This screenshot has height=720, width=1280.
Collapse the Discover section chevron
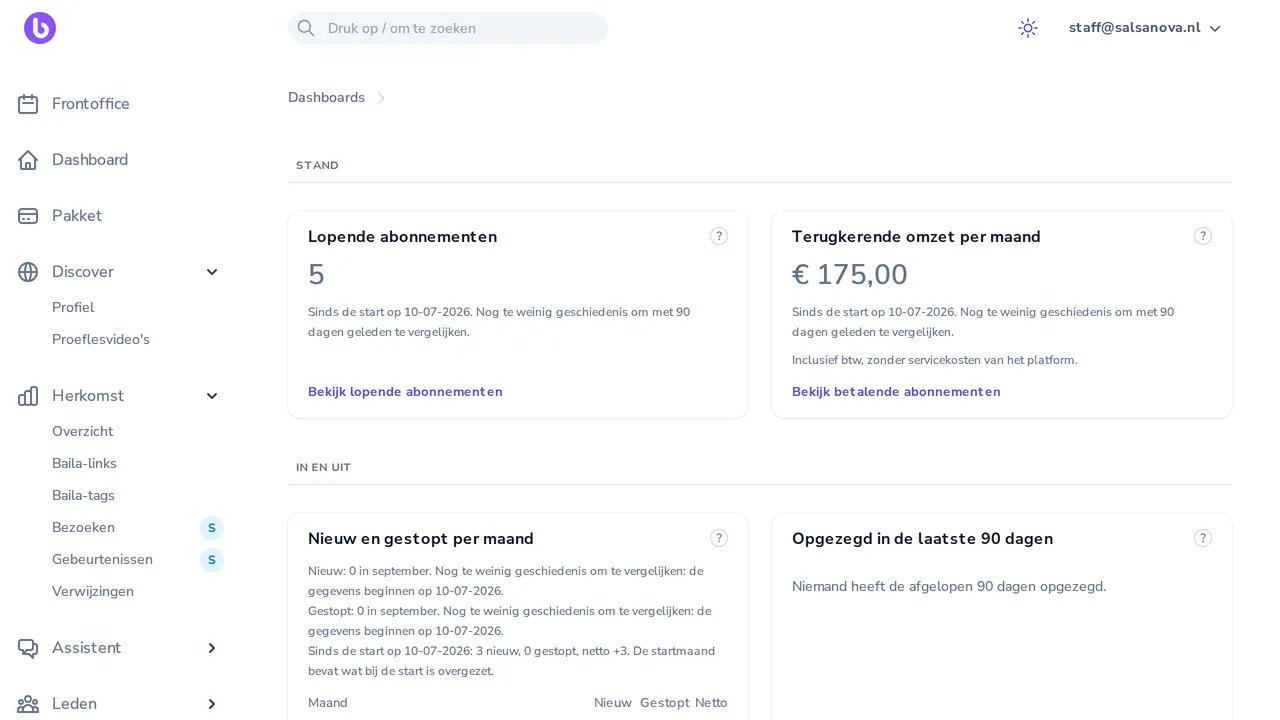tap(212, 272)
